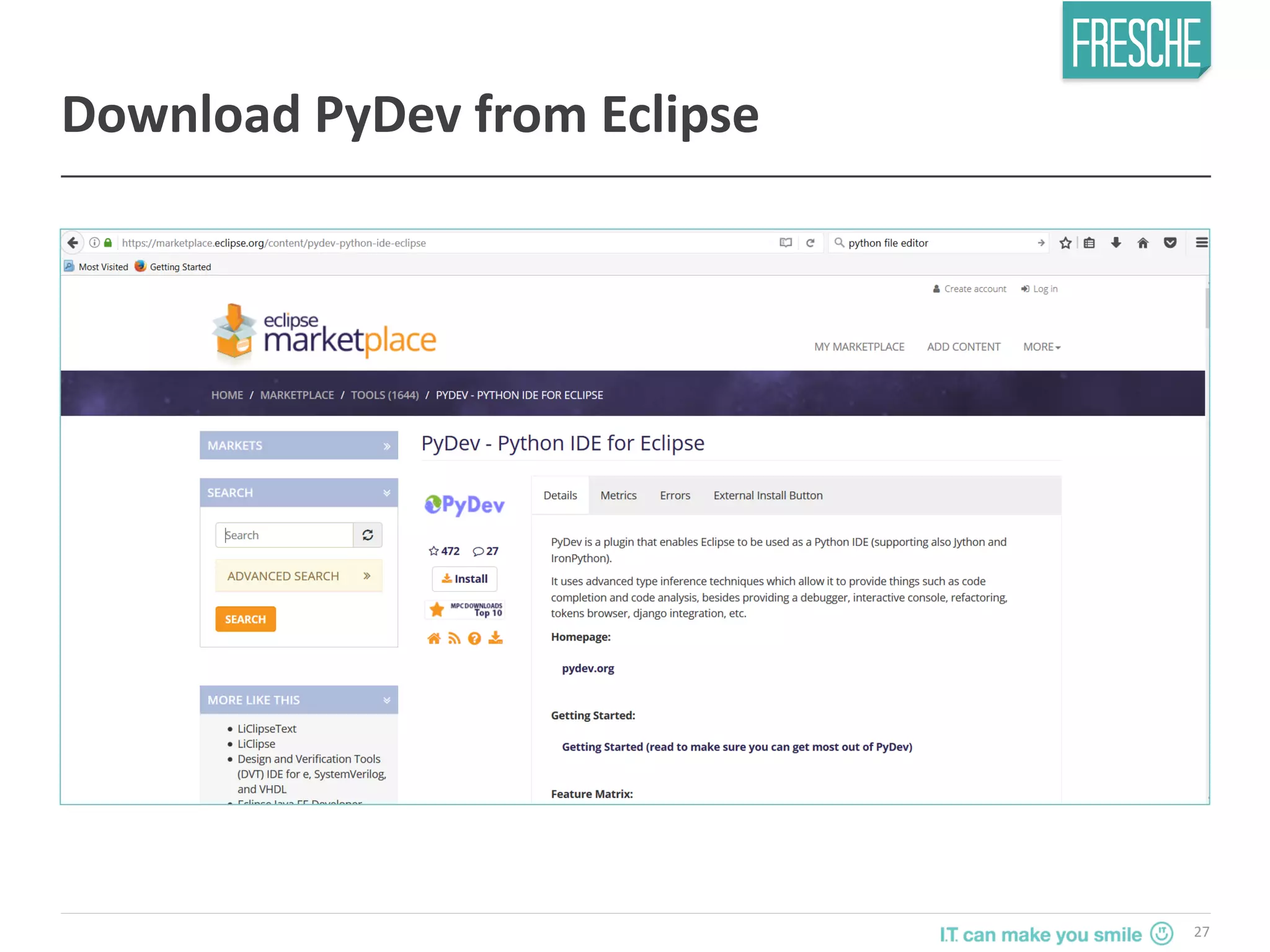
Task: Toggle reader view icon in address bar
Action: (x=786, y=243)
